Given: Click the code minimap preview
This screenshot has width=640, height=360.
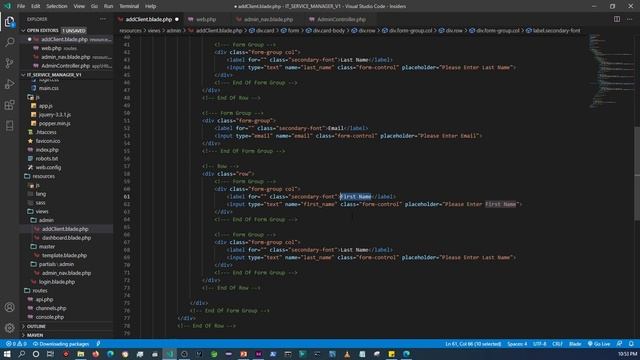Looking at the screenshot, I should click(611, 71).
